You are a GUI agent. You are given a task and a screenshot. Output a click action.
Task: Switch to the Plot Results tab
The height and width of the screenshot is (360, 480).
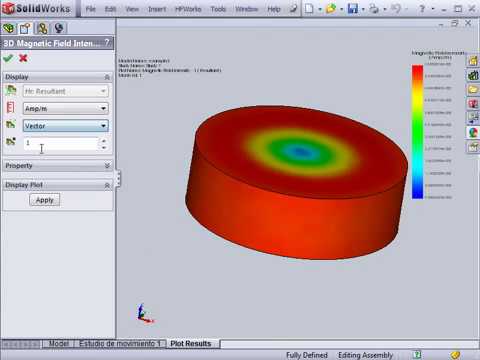(191, 344)
